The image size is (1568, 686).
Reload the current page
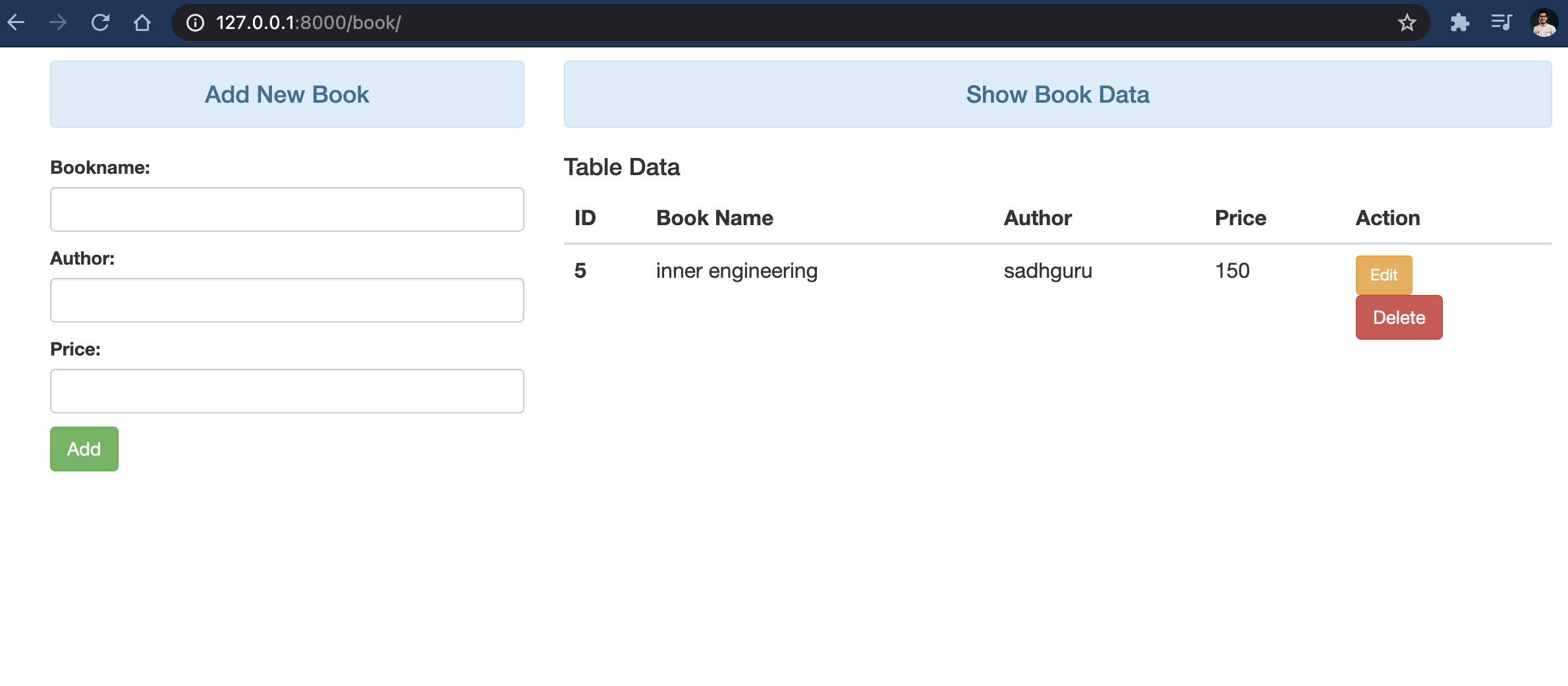click(100, 23)
